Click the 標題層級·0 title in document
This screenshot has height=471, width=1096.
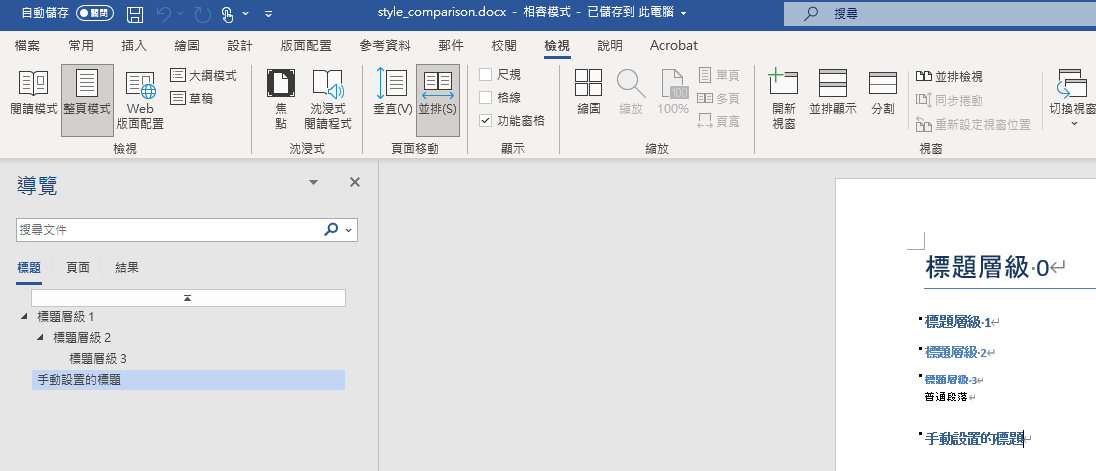987,268
